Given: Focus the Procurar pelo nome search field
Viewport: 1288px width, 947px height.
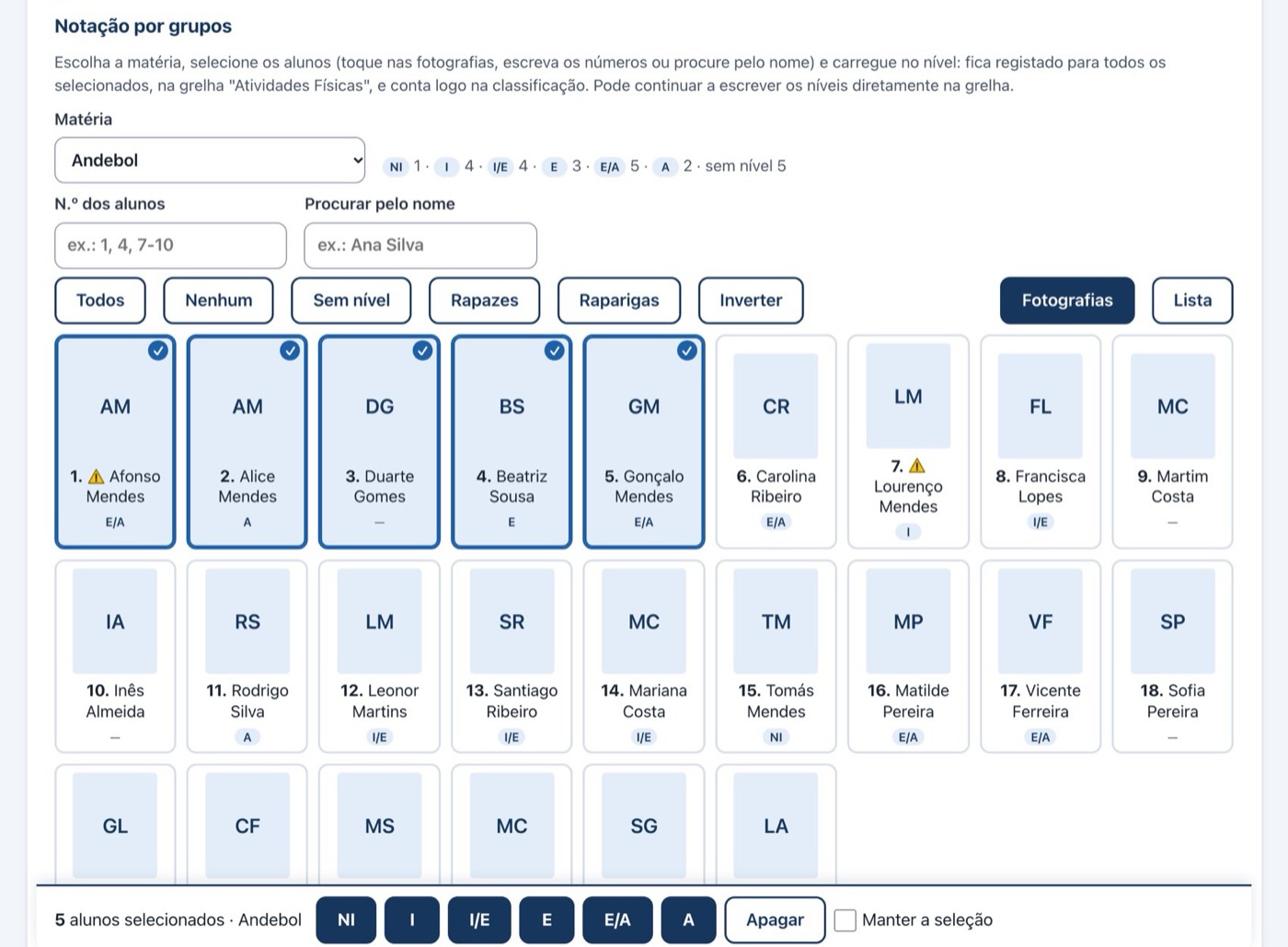Looking at the screenshot, I should [420, 245].
